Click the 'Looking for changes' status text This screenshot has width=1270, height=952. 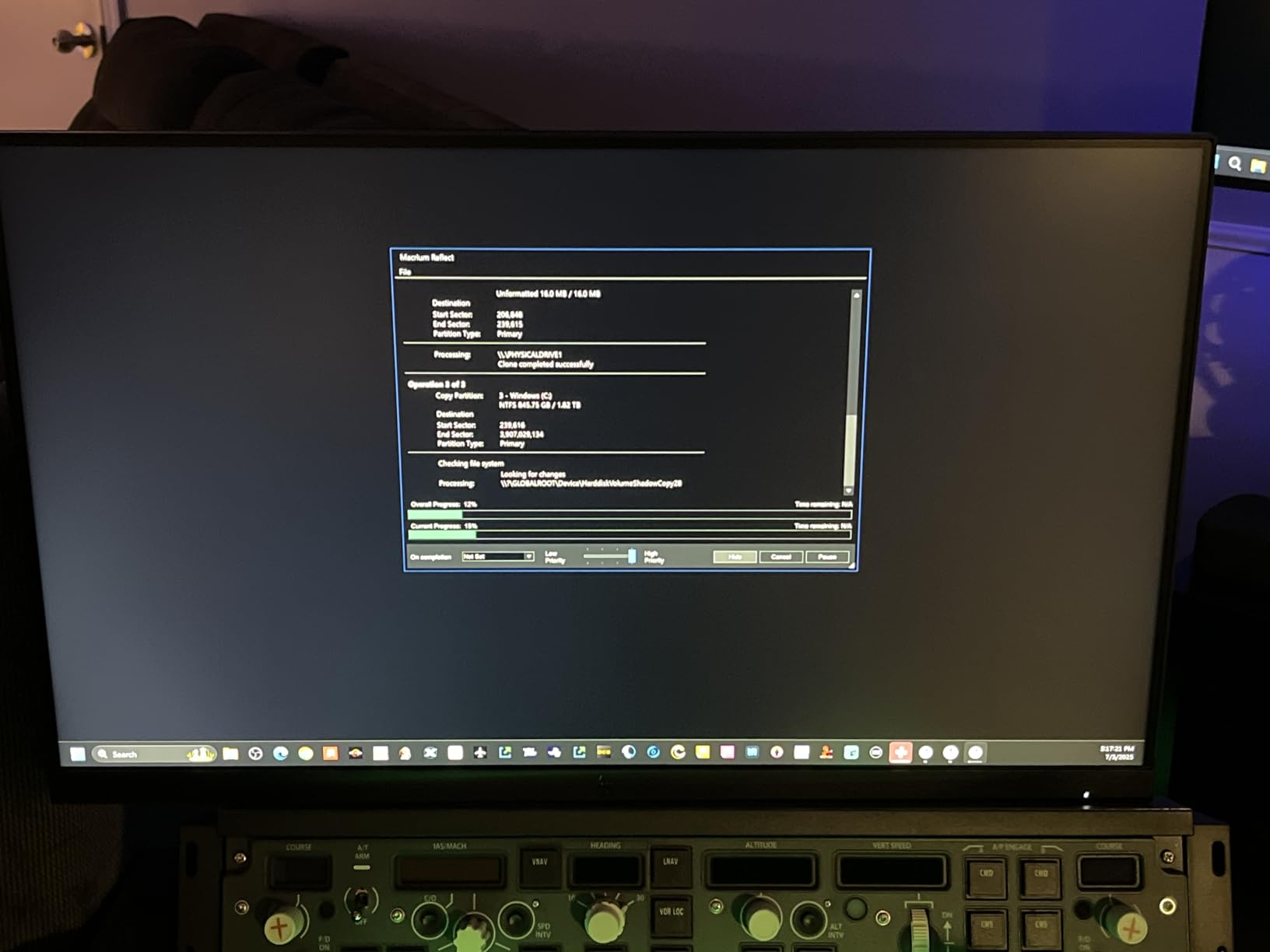point(533,474)
